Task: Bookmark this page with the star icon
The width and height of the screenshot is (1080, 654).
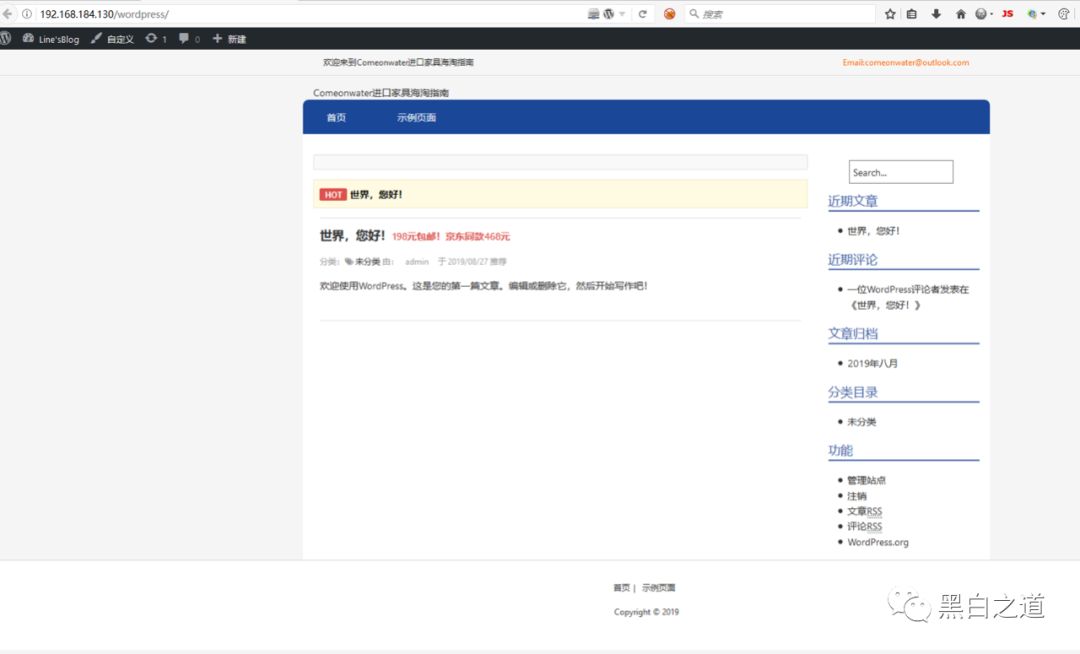Action: click(890, 14)
